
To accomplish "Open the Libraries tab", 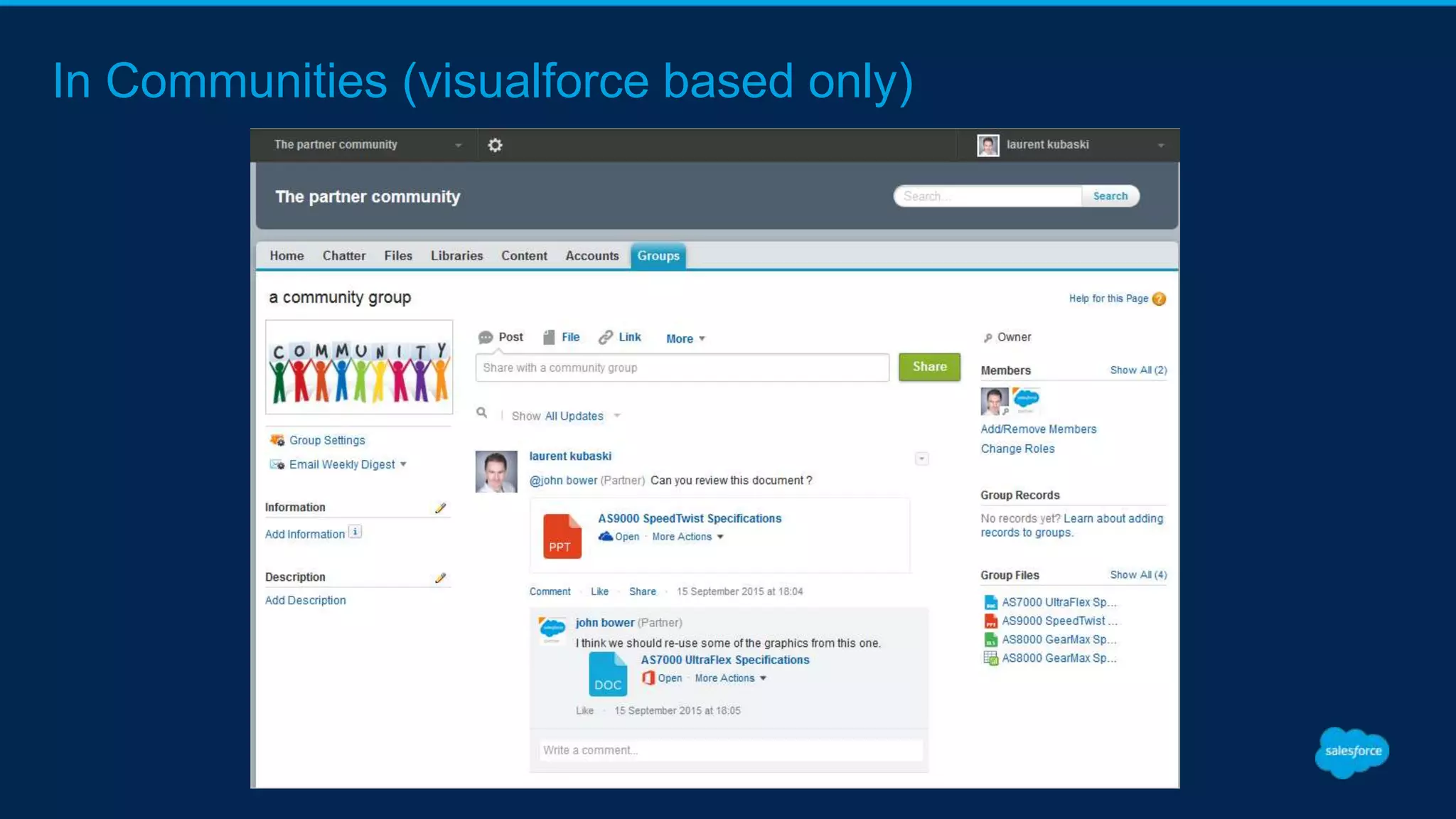I will tap(456, 256).
